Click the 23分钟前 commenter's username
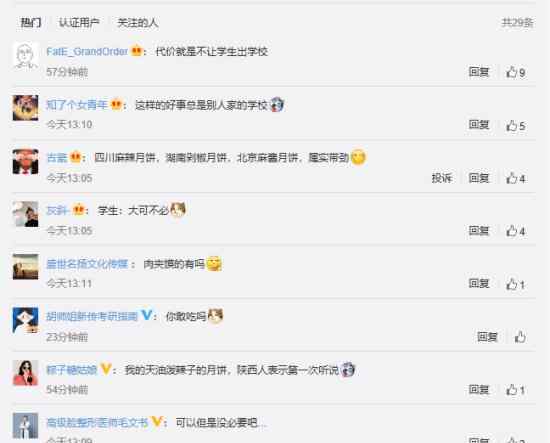 [x=92, y=316]
